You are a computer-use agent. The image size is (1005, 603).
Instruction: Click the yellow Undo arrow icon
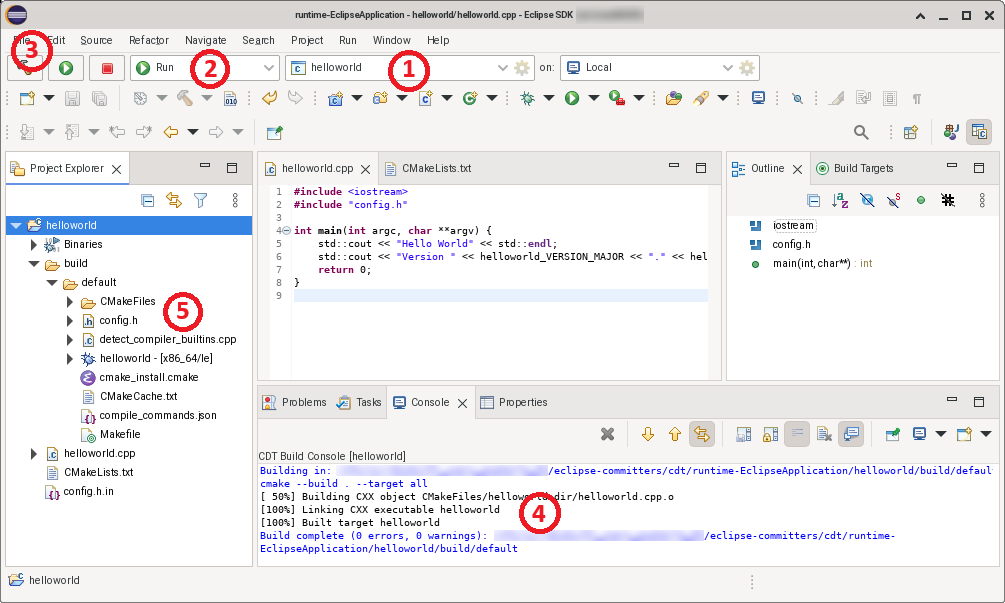[270, 98]
